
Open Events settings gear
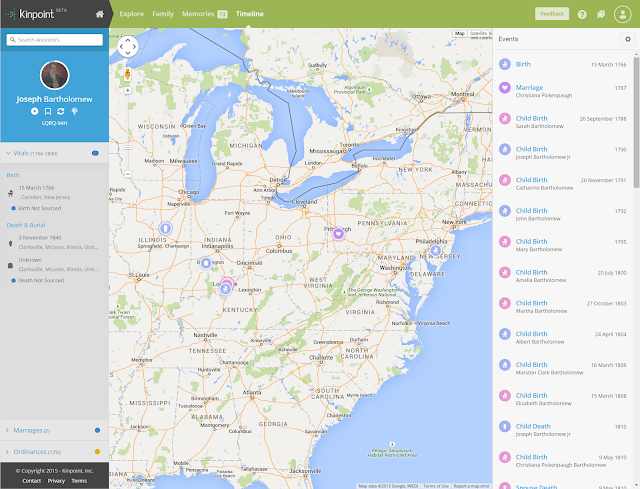[628, 39]
